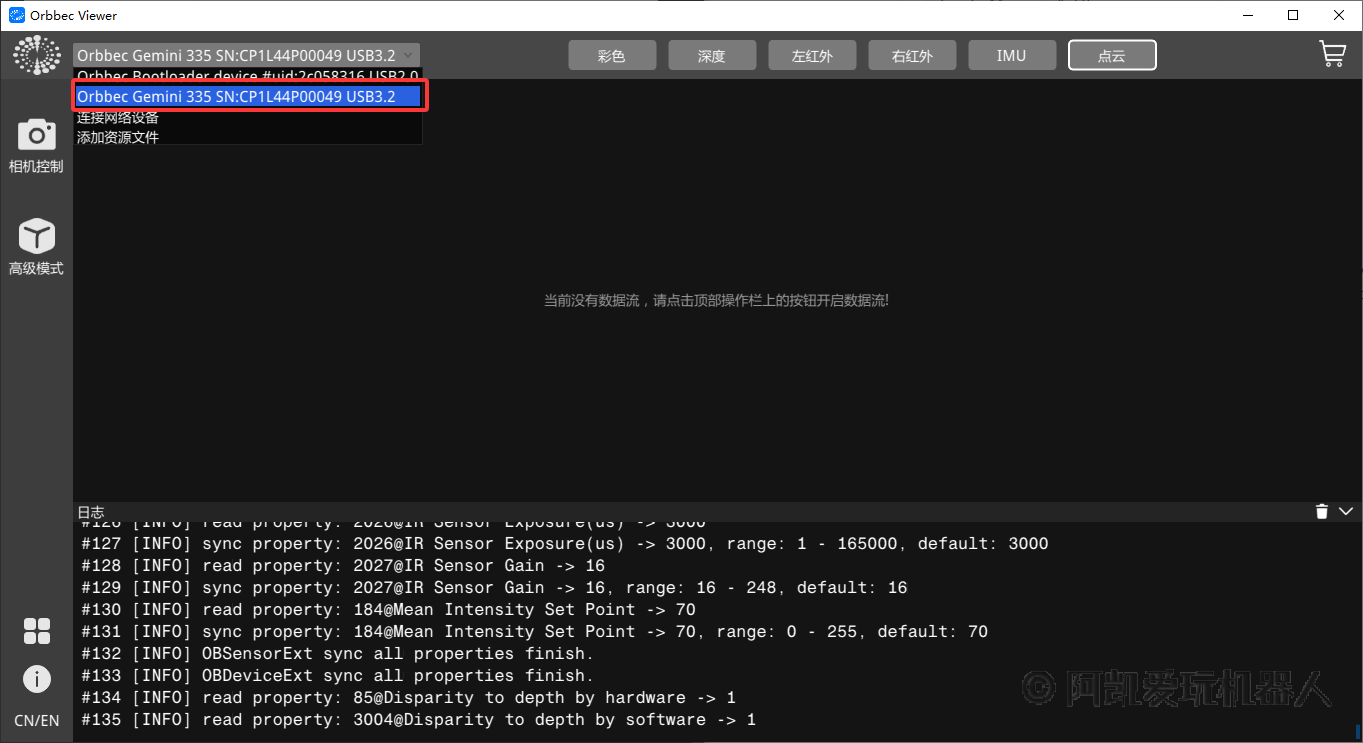Close the Orbbec Viewer window
1363x743 pixels.
(1340, 15)
